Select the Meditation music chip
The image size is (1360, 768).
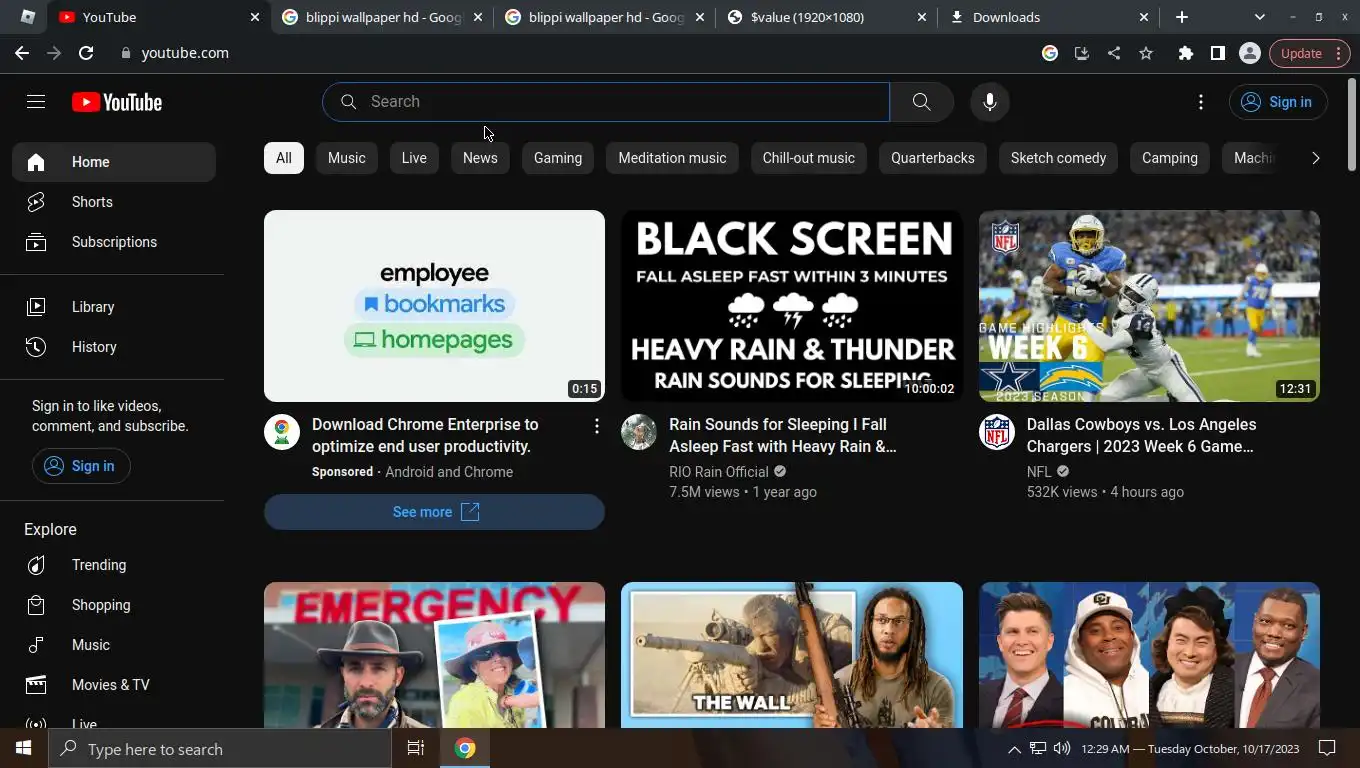tap(672, 158)
